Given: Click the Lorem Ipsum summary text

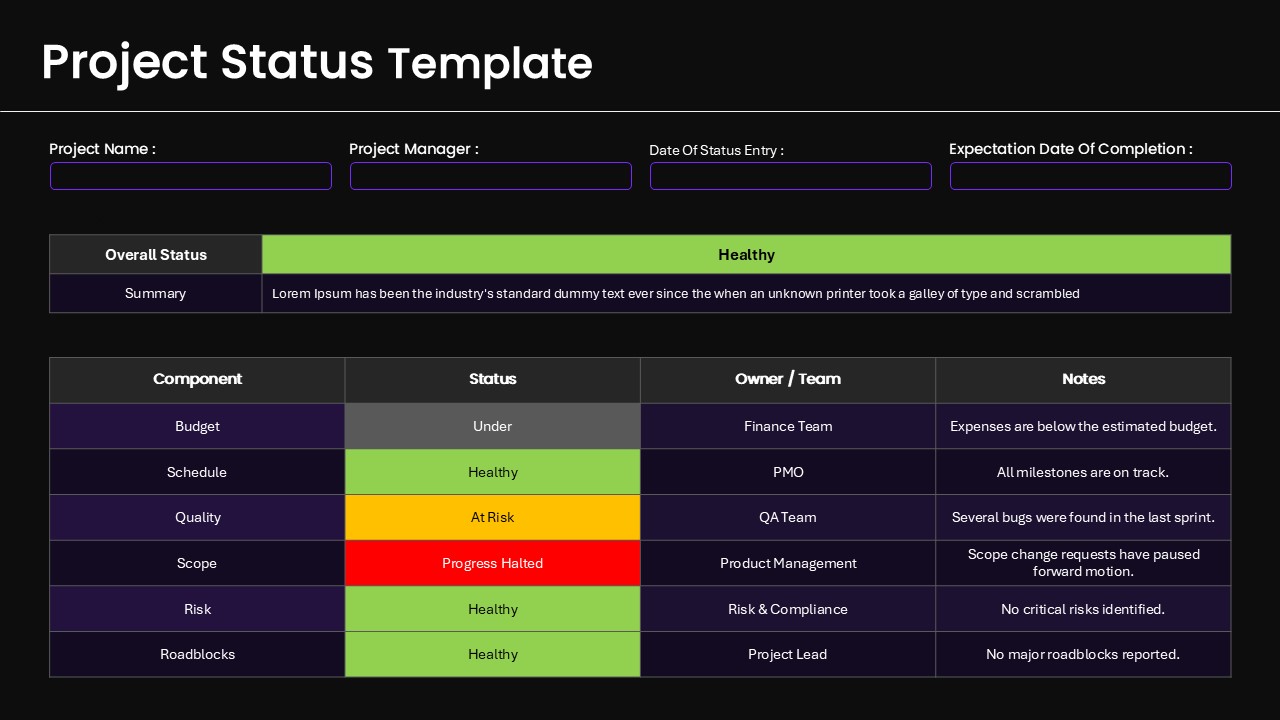Looking at the screenshot, I should pos(676,294).
